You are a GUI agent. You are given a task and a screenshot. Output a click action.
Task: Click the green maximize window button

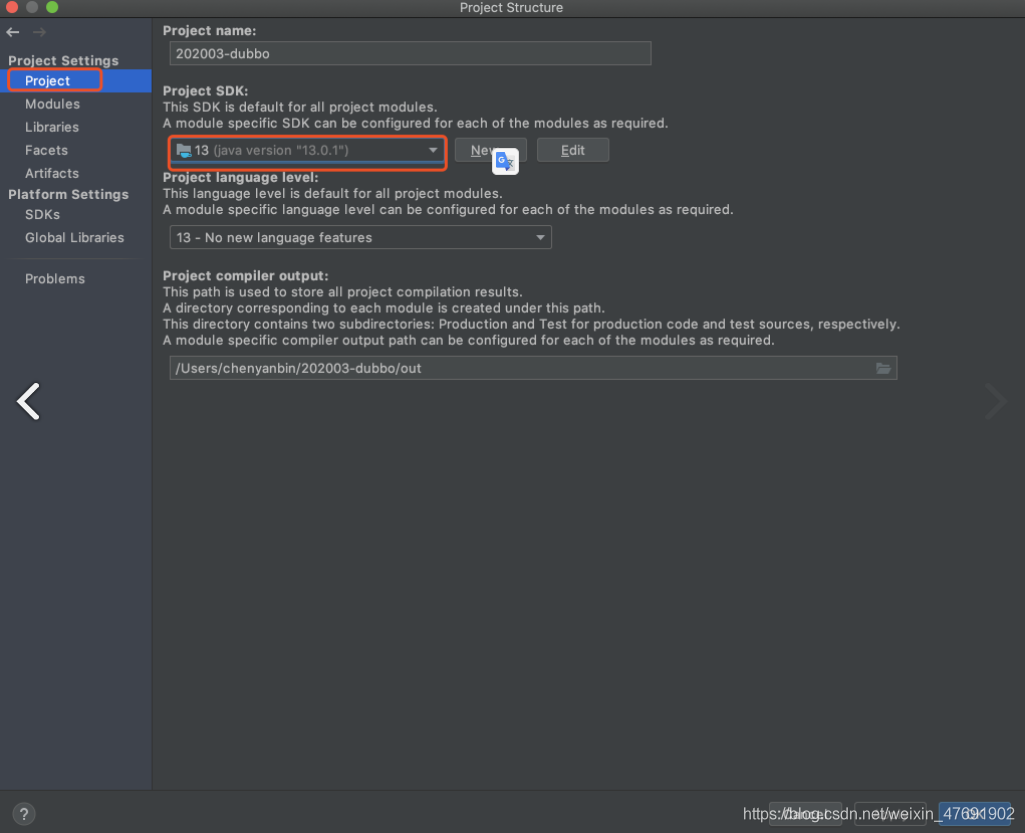coord(52,7)
